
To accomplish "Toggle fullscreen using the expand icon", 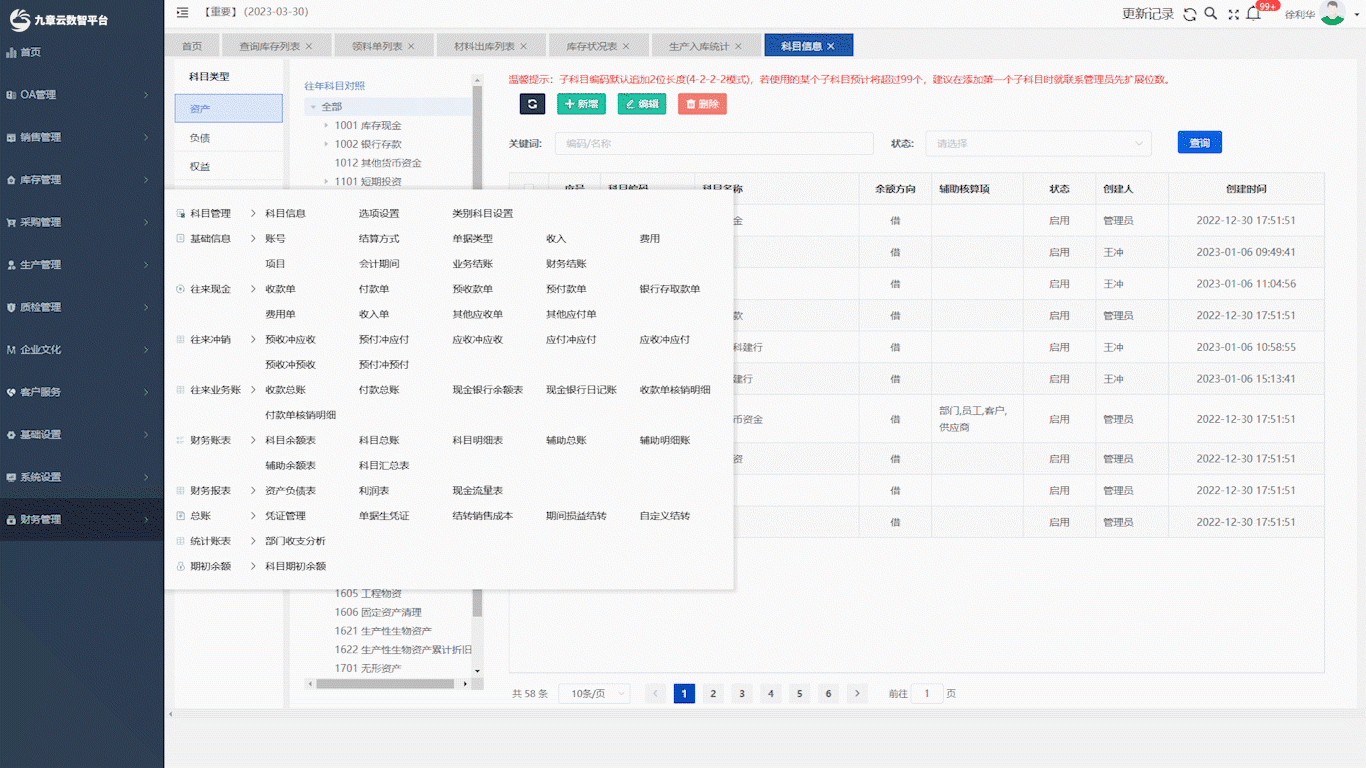I will coord(1233,14).
